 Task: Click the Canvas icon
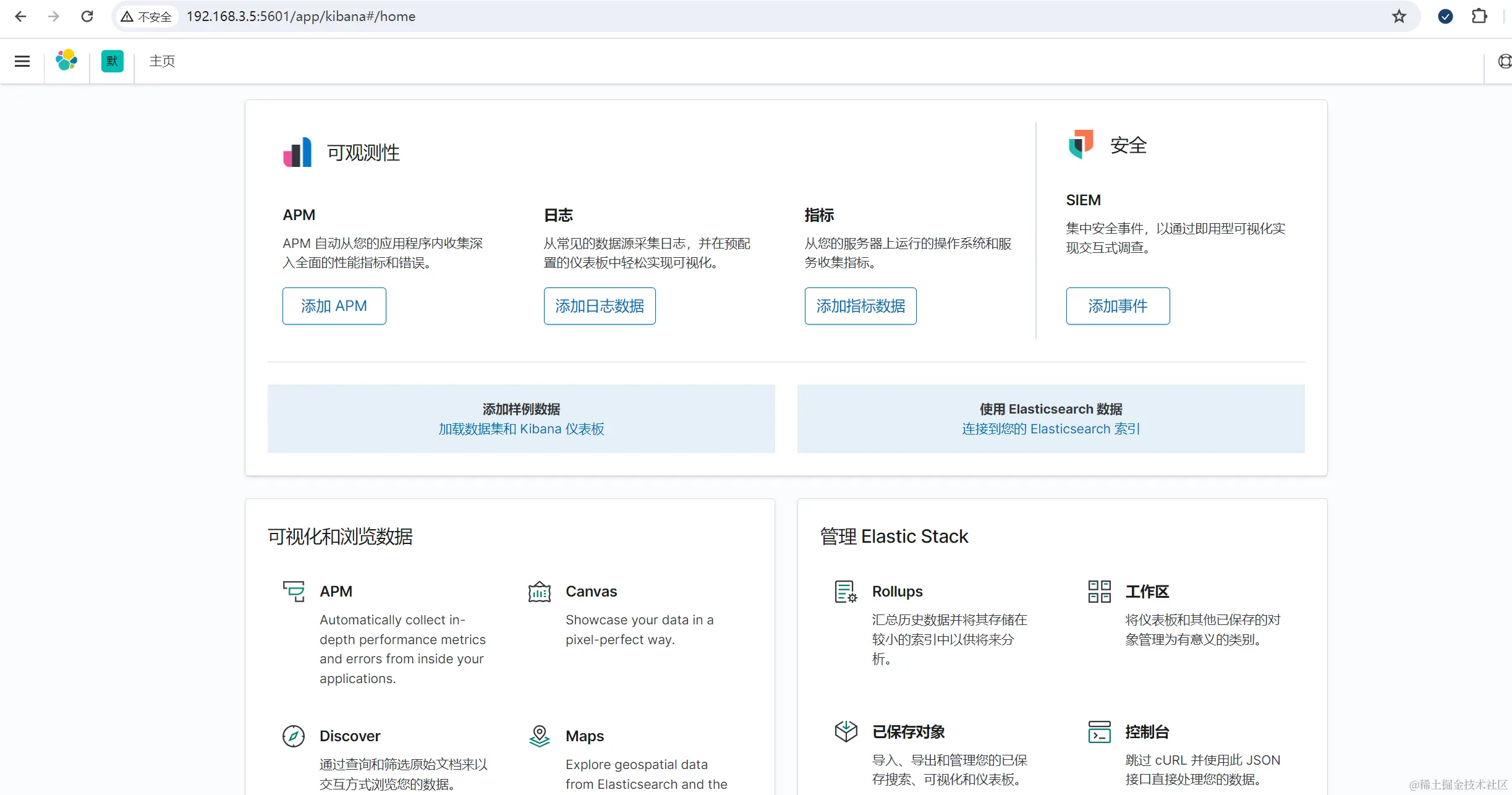tap(539, 592)
